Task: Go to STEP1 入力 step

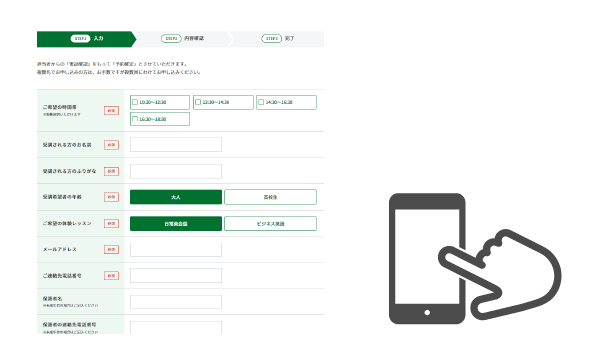Action: (86, 39)
